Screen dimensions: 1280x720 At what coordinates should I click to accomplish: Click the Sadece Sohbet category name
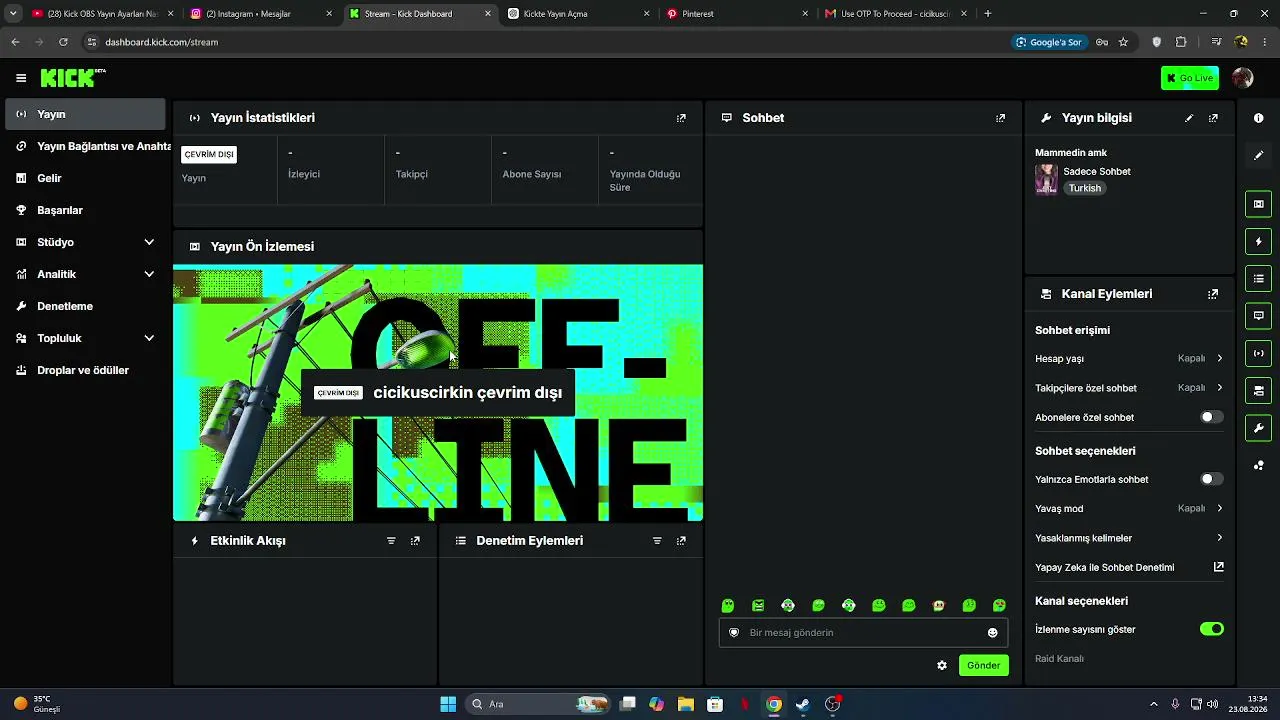coord(1097,172)
